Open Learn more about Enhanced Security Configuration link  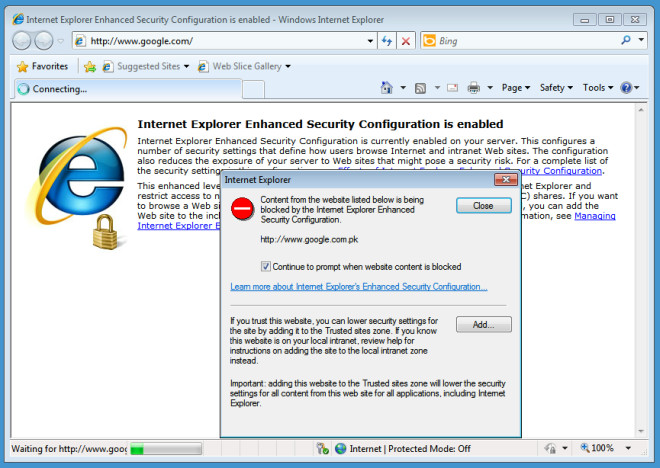point(359,287)
